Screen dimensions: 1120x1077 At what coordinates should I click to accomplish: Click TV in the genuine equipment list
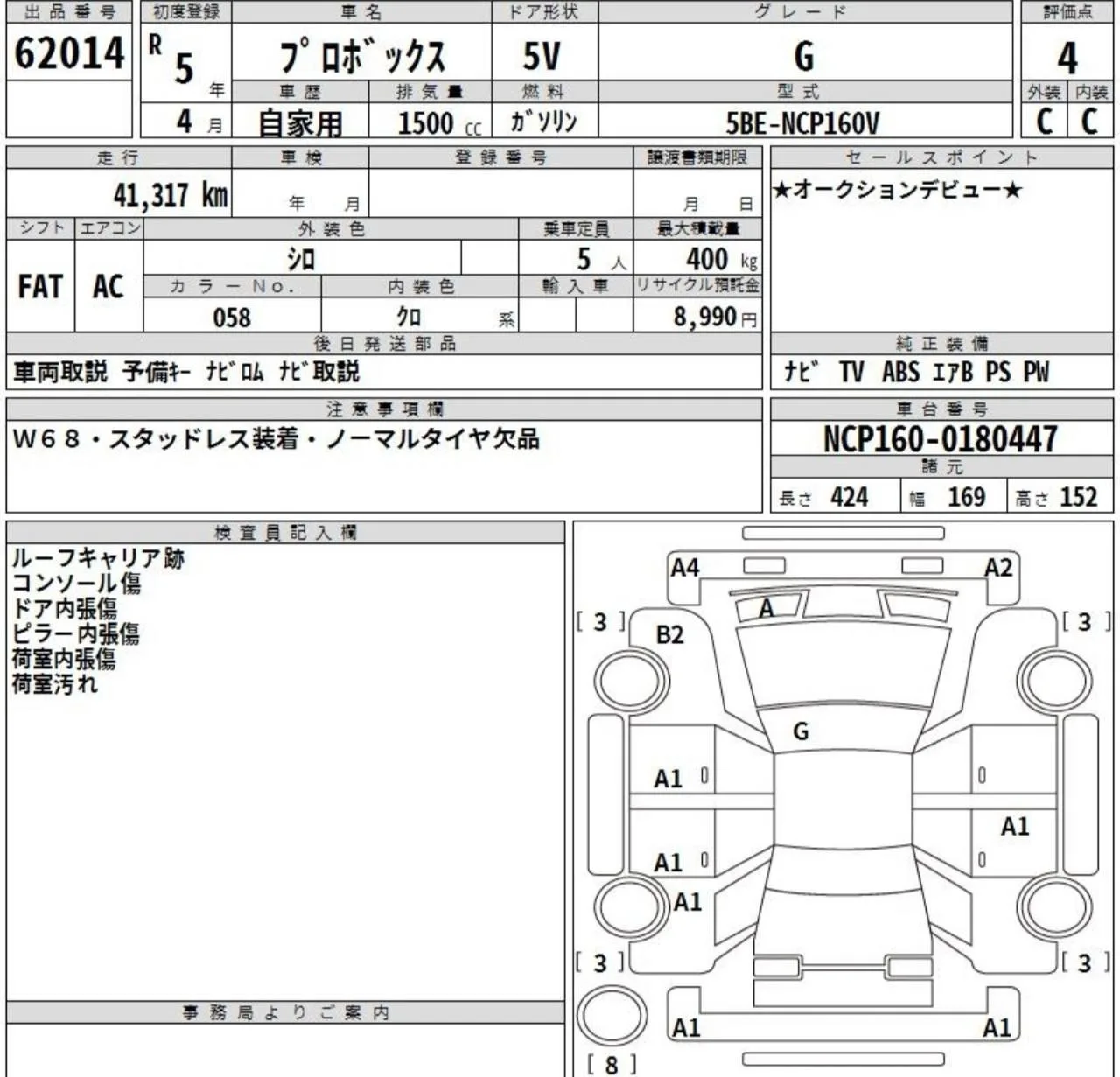click(851, 372)
